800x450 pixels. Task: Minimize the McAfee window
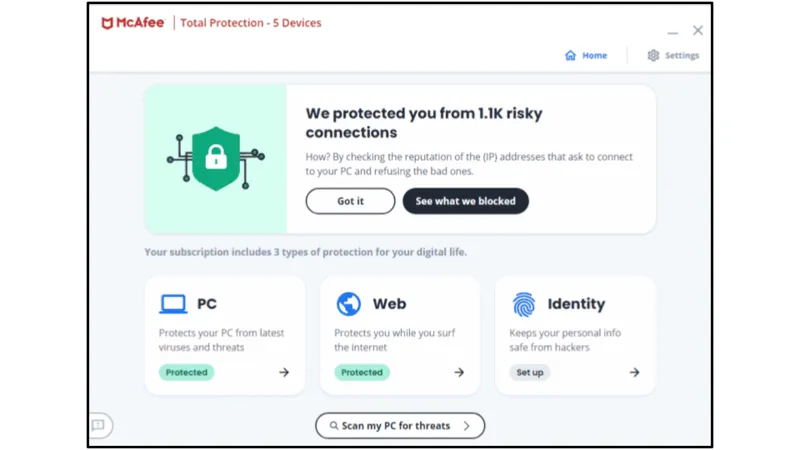(673, 32)
